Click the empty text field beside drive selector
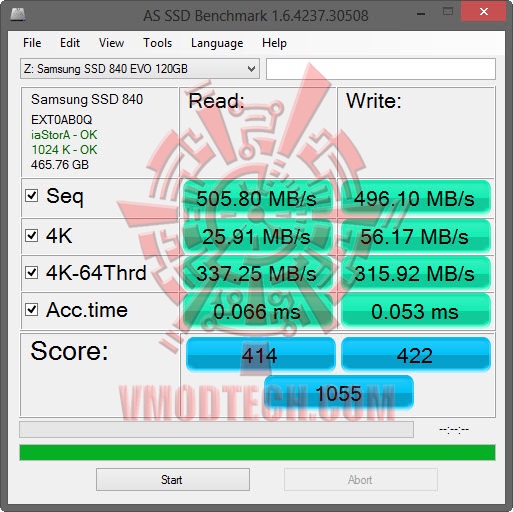 [x=381, y=69]
